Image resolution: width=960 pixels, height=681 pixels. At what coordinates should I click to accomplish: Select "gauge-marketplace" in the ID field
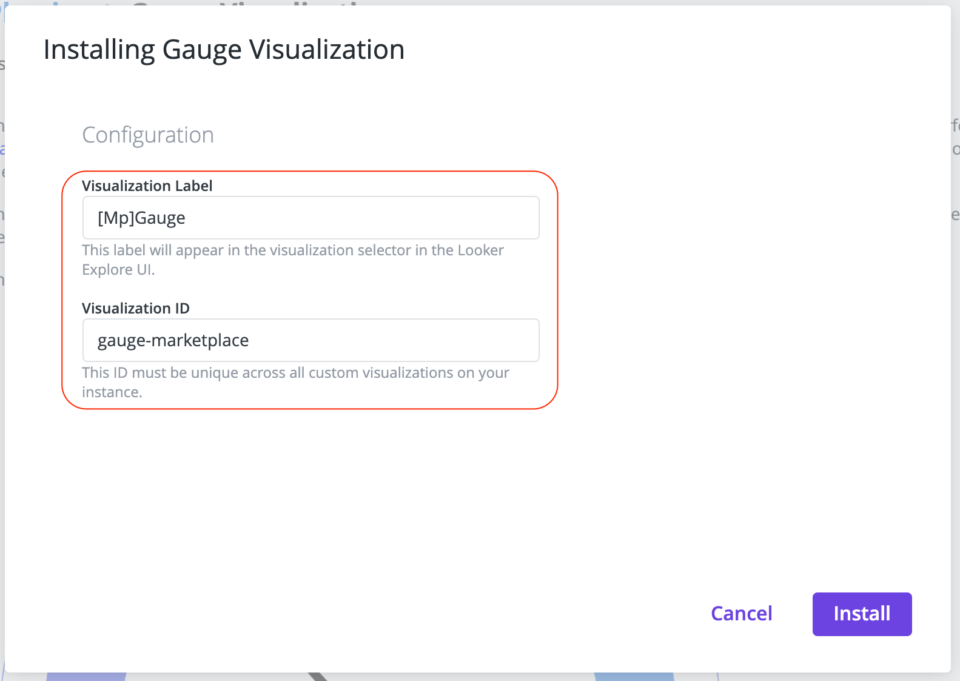point(172,340)
